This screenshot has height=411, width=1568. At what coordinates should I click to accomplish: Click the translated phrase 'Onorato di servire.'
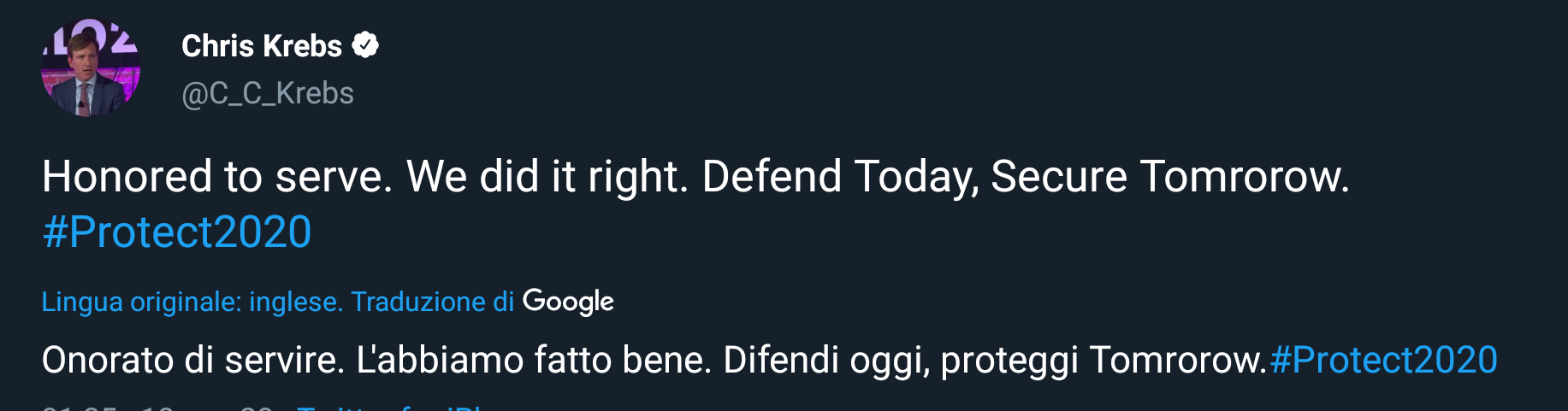coord(193,360)
